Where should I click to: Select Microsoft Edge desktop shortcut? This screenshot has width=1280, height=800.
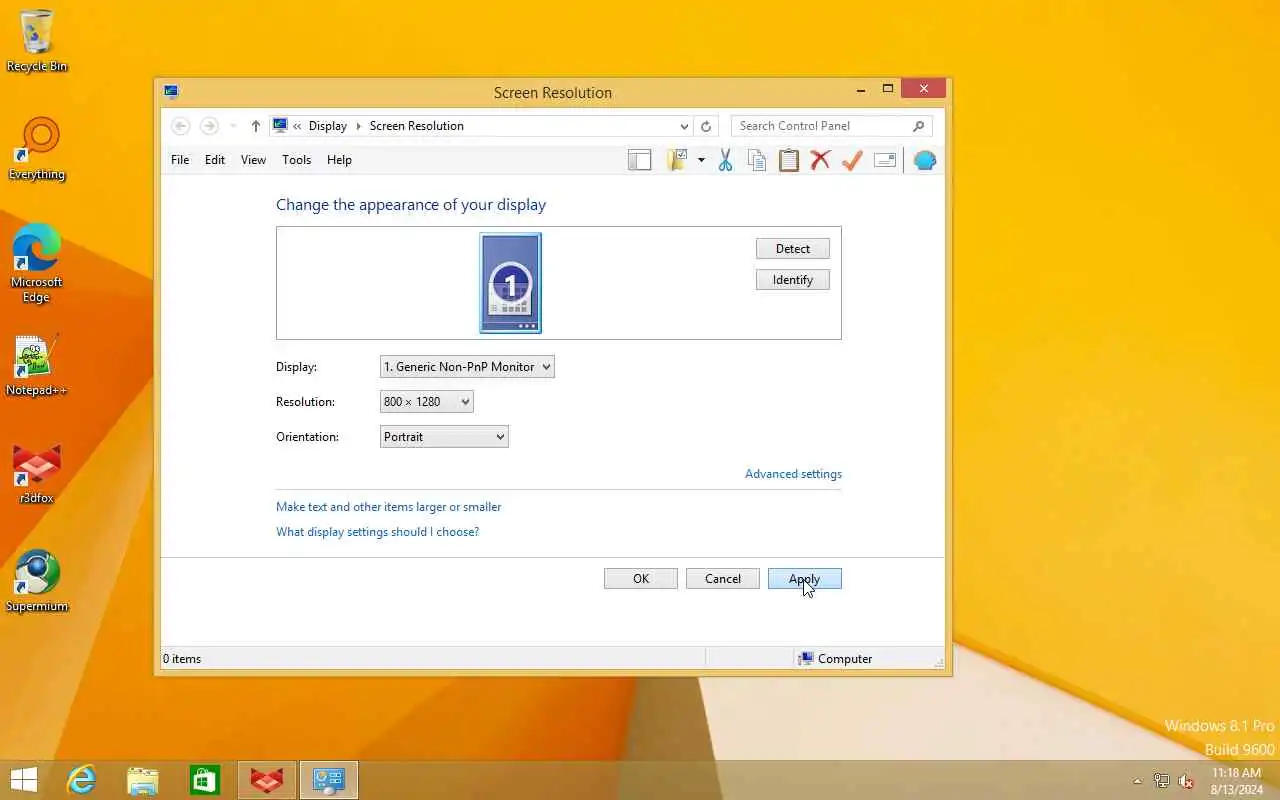(37, 263)
